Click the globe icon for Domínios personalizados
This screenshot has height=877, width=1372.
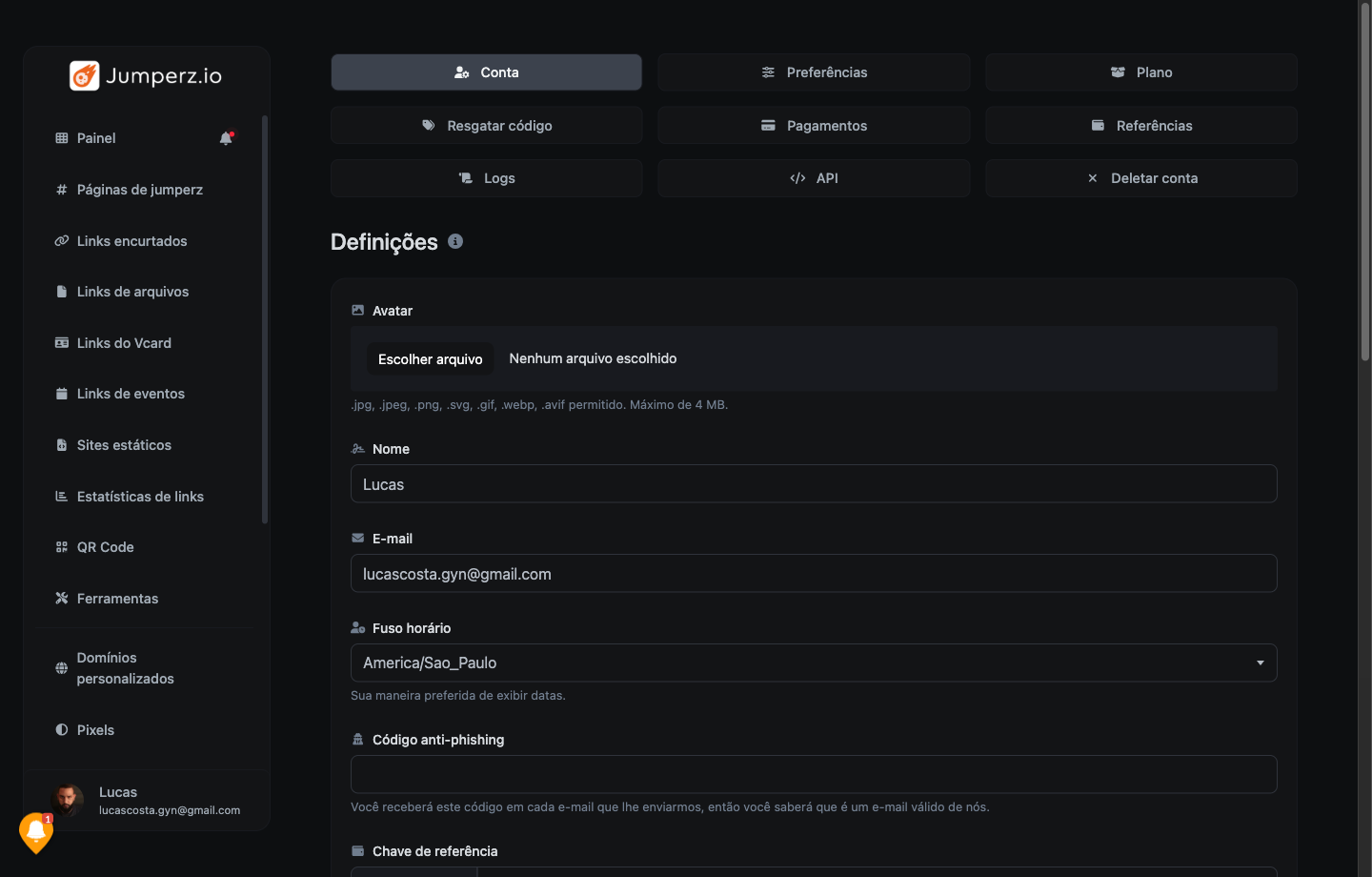click(62, 668)
